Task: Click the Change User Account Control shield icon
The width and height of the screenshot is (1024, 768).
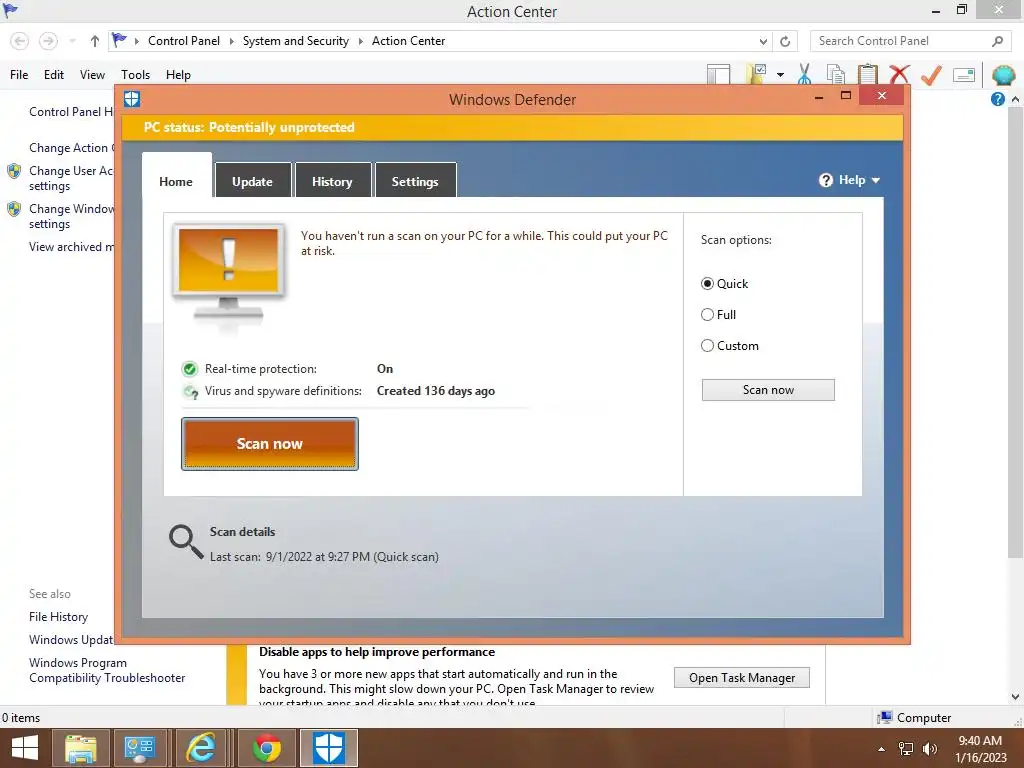Action: pyautogui.click(x=14, y=172)
